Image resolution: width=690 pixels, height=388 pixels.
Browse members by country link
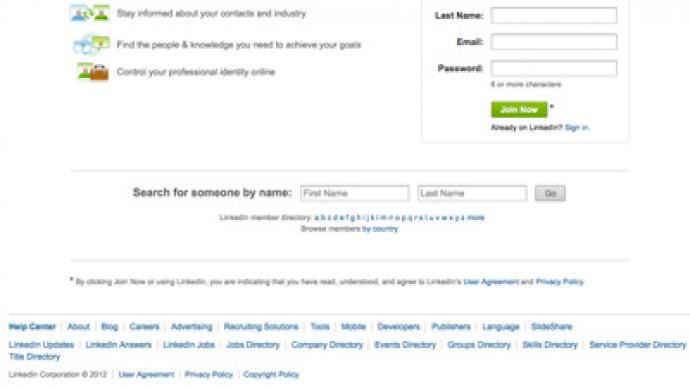[x=380, y=229]
